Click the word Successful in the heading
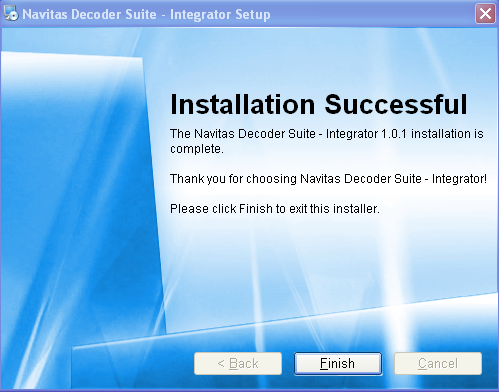The image size is (499, 392). click(396, 105)
